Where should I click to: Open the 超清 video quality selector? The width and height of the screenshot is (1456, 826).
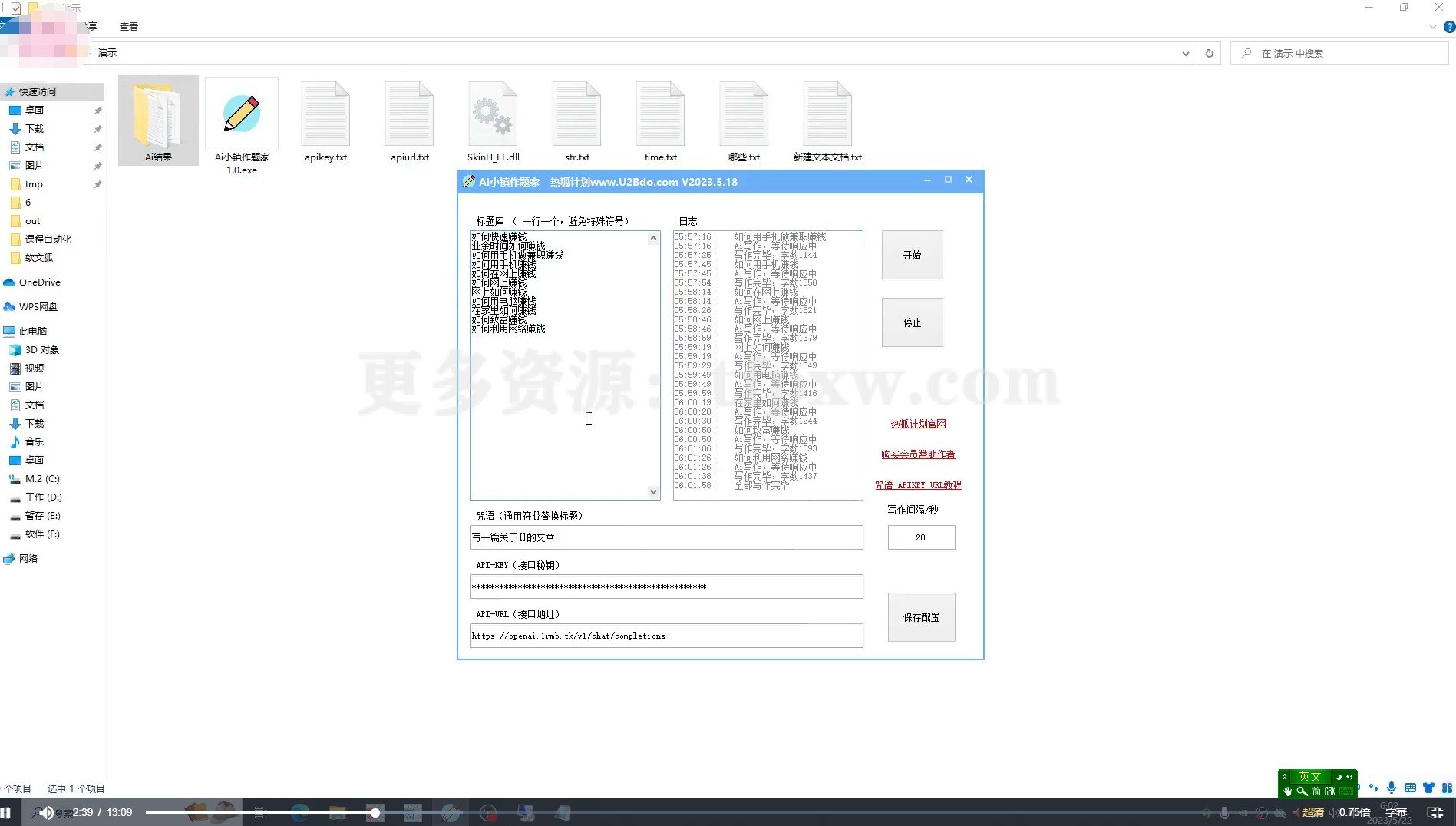click(x=1312, y=811)
